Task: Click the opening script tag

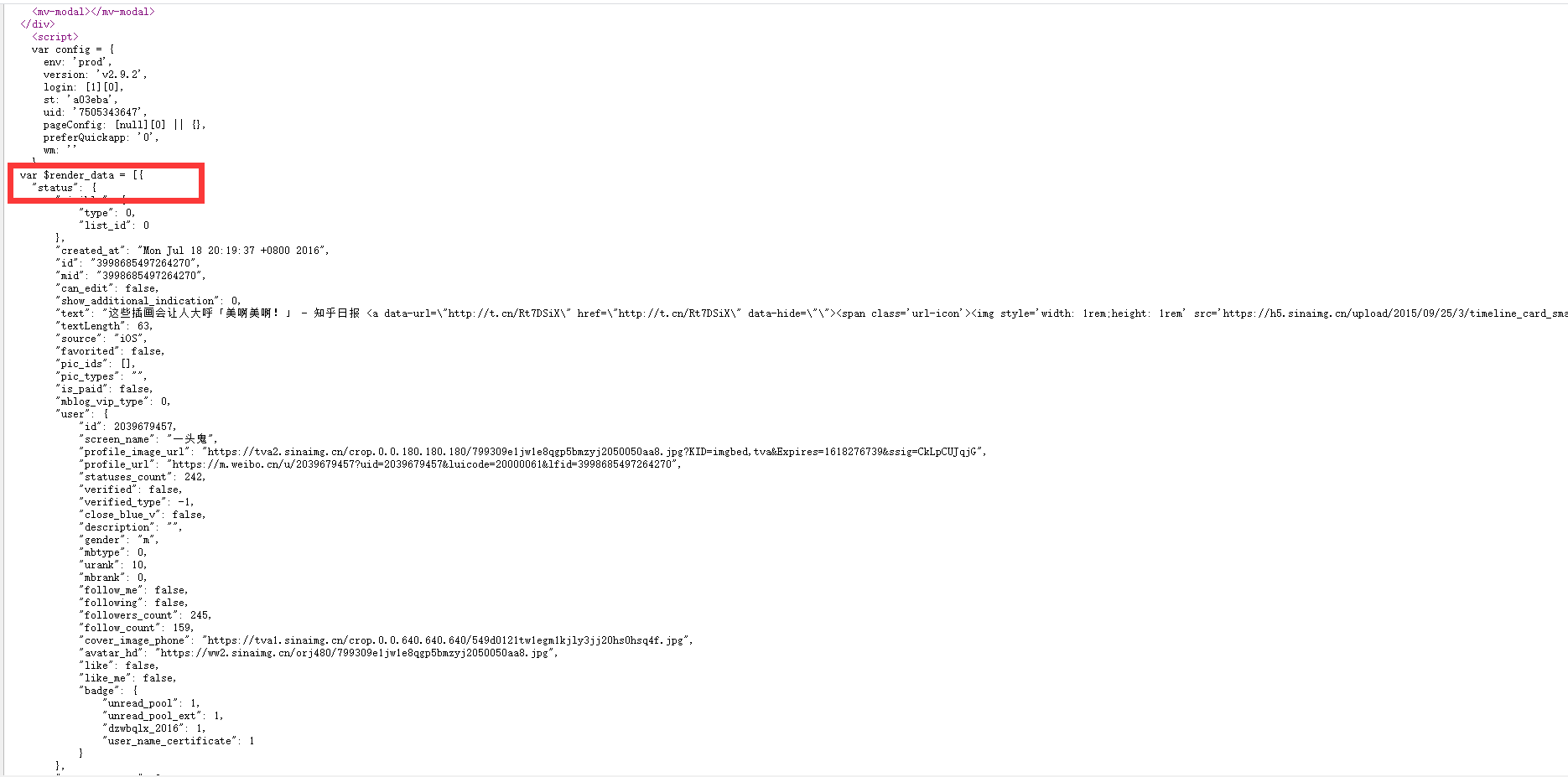Action: [x=55, y=37]
